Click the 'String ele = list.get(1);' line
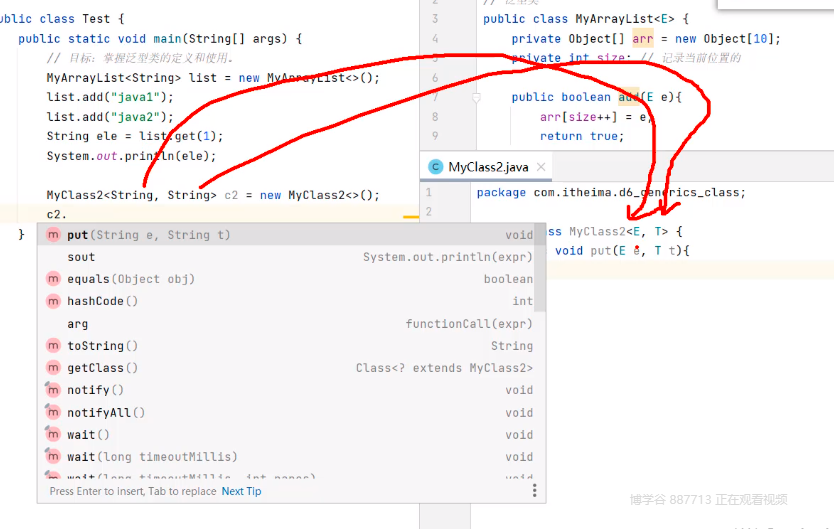834x529 pixels. [x=135, y=136]
